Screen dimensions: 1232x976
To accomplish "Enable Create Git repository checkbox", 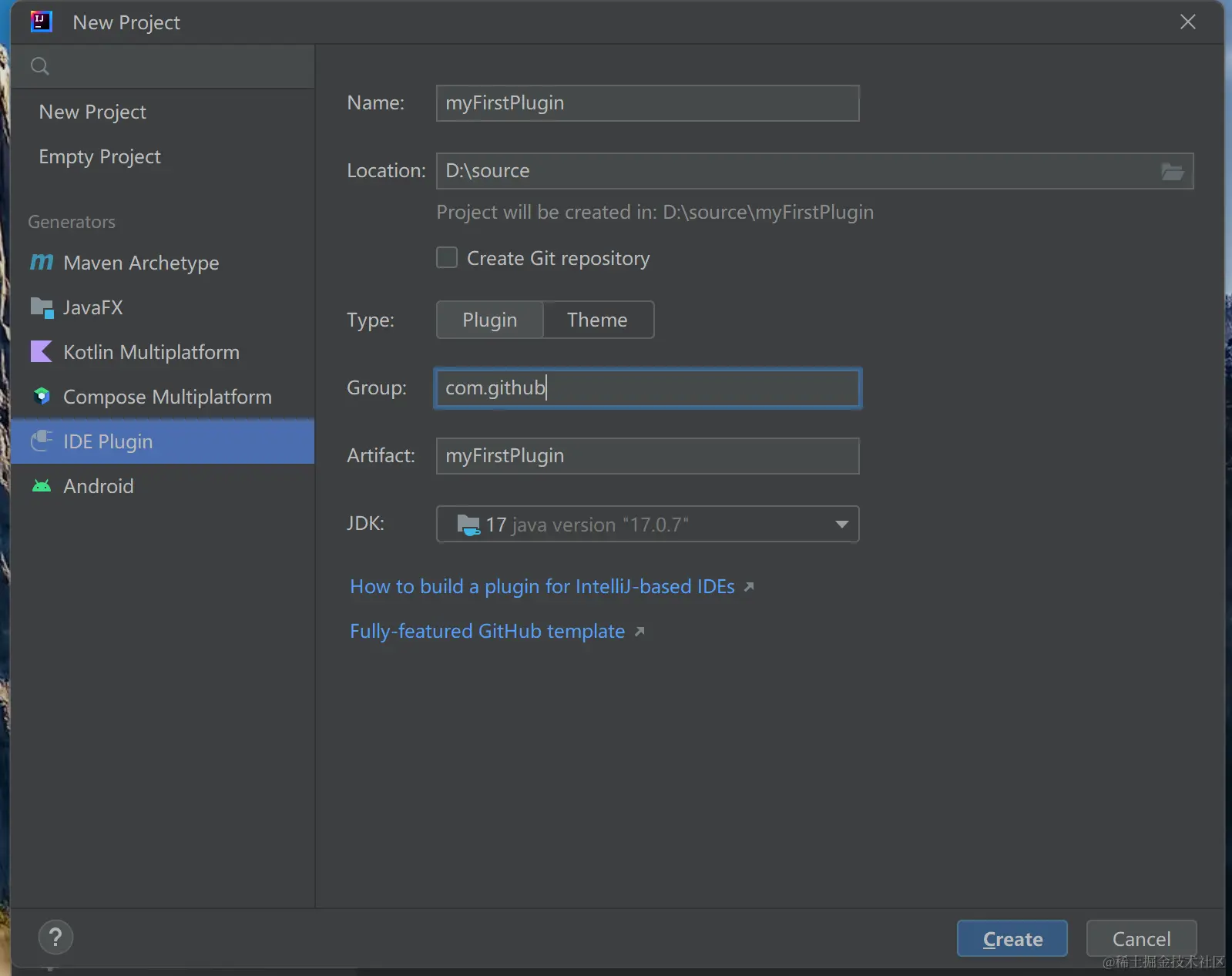I will (447, 257).
